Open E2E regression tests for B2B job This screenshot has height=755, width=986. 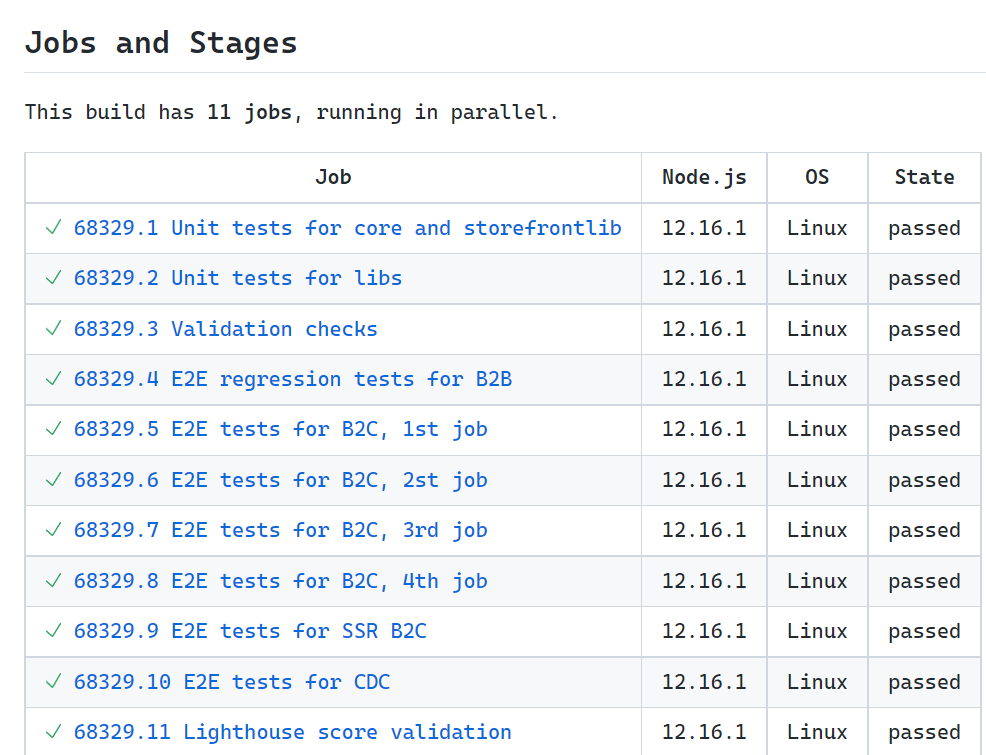(x=292, y=379)
